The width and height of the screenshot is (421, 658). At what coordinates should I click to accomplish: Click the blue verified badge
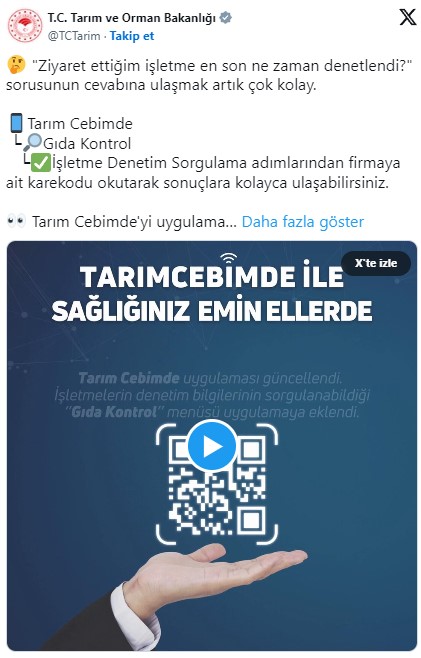pos(226,18)
